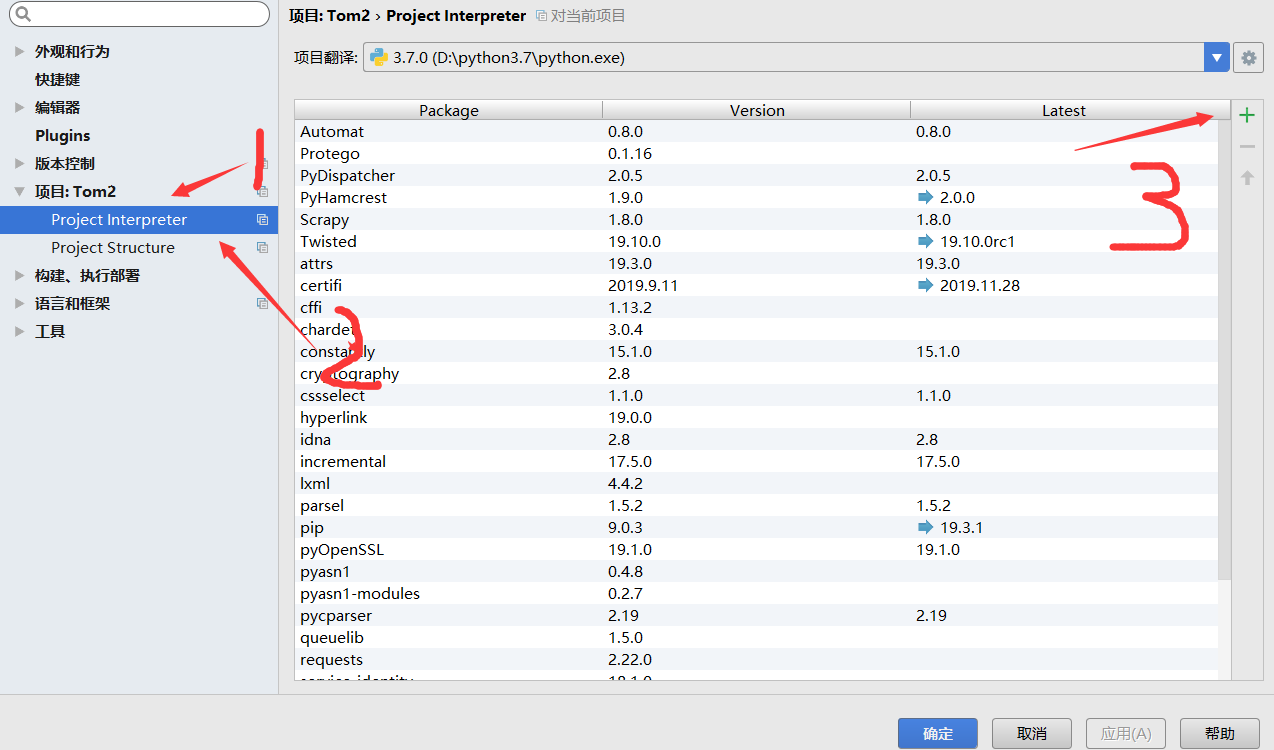The width and height of the screenshot is (1274, 750).
Task: Select the attrs package row
Action: (757, 263)
